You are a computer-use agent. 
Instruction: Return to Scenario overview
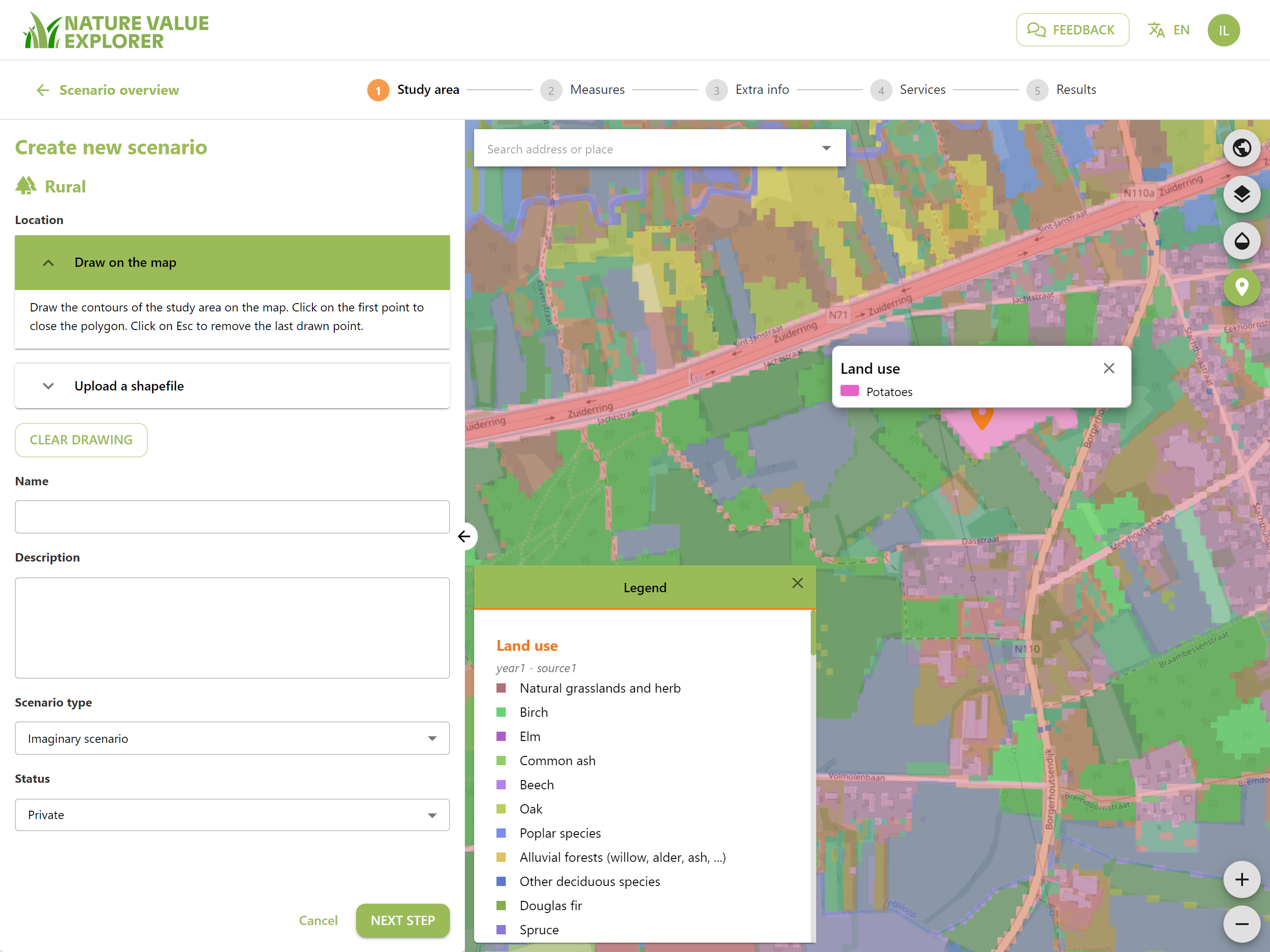119,90
